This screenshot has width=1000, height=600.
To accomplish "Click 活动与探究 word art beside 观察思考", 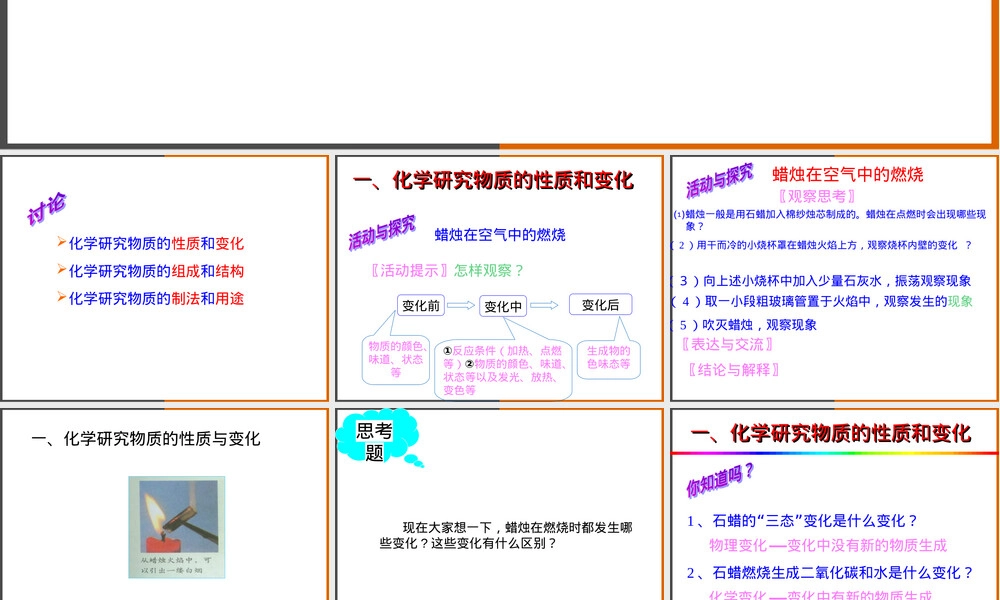I will tap(719, 180).
